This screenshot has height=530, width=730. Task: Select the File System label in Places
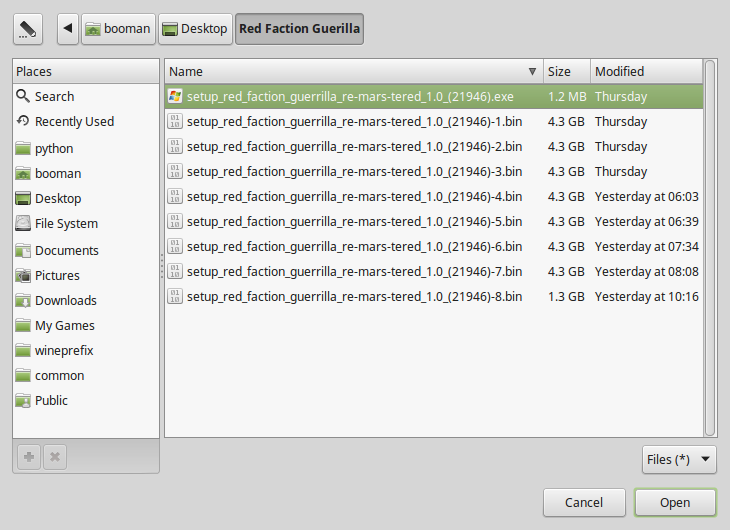(66, 224)
